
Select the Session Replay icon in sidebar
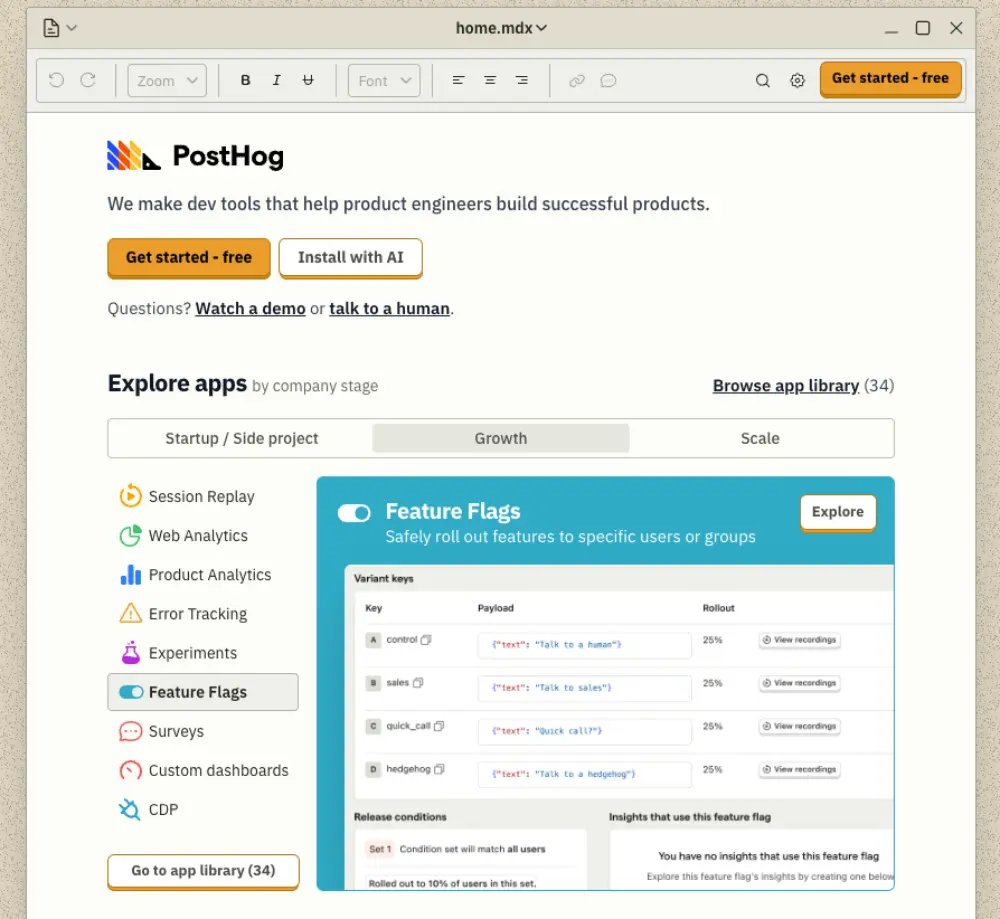point(130,495)
